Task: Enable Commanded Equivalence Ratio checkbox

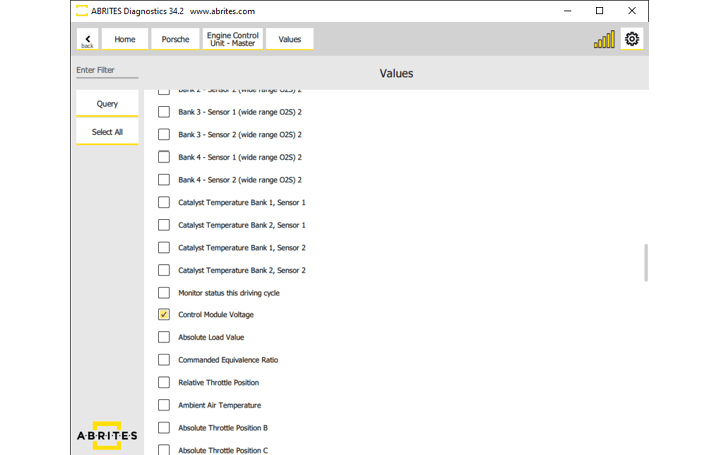Action: coord(164,360)
